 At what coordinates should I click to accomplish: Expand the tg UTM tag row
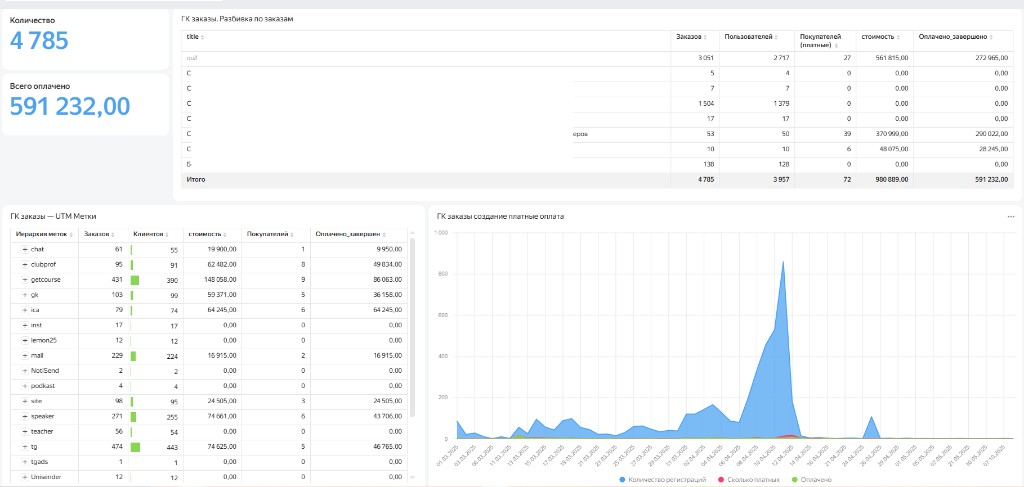pyautogui.click(x=25, y=447)
